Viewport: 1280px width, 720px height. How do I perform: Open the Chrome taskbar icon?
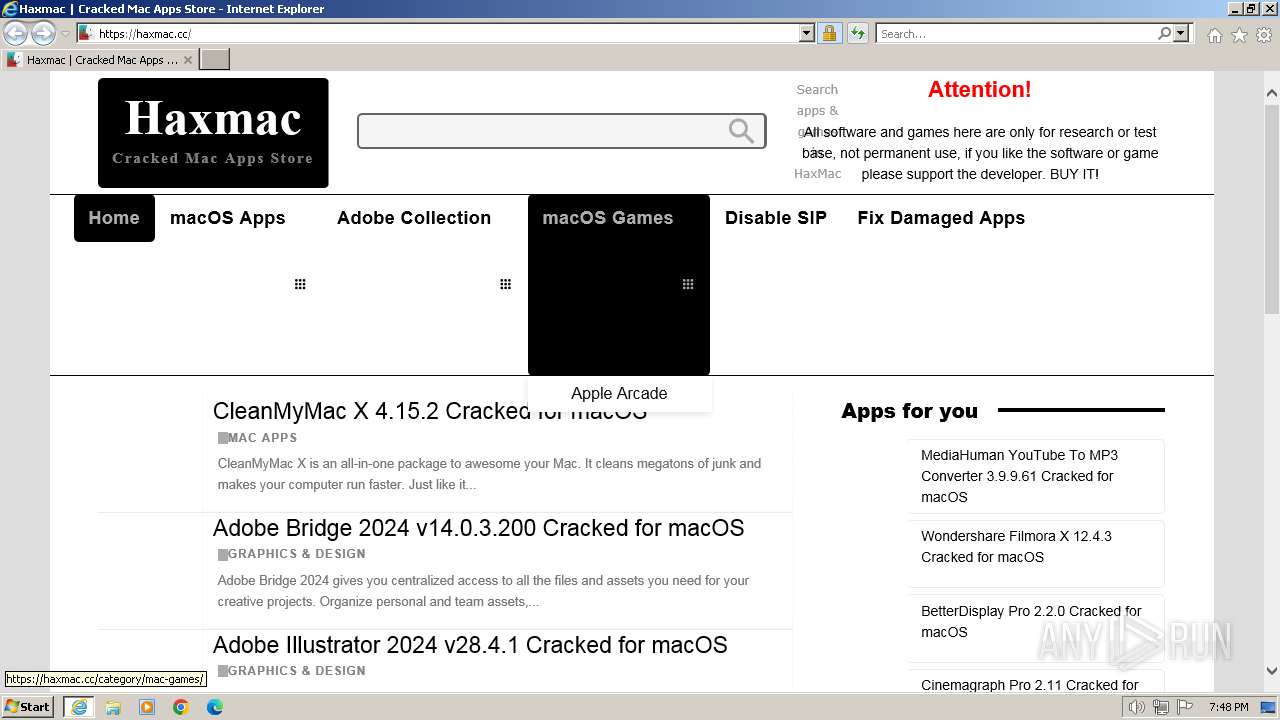pyautogui.click(x=181, y=707)
